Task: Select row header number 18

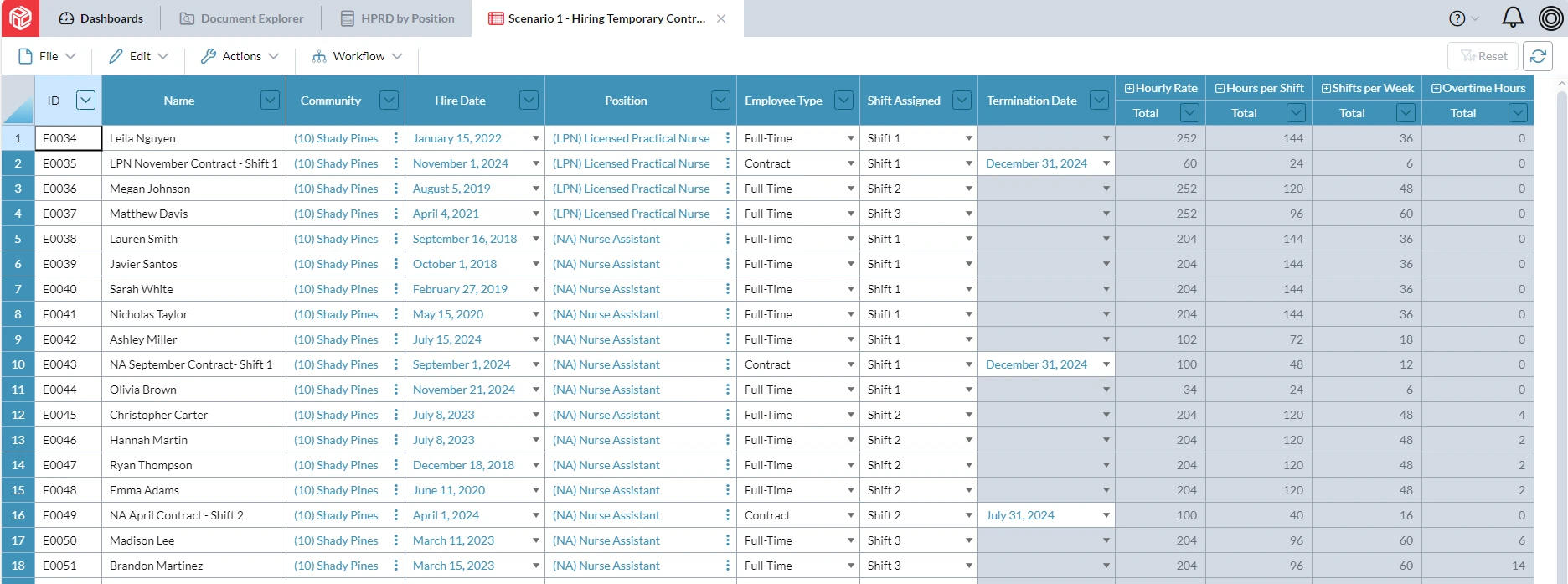Action: pos(18,566)
